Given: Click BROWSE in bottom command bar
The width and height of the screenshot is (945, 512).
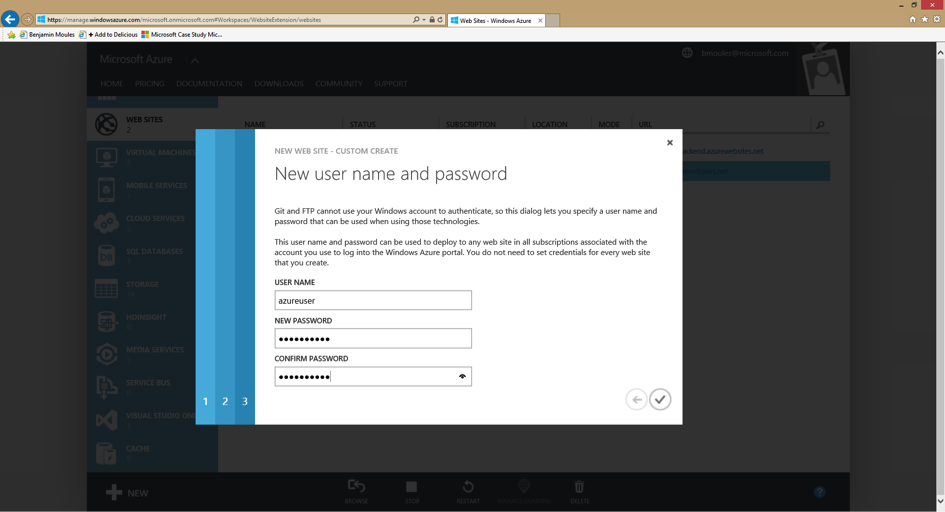Looking at the screenshot, I should click(x=356, y=491).
